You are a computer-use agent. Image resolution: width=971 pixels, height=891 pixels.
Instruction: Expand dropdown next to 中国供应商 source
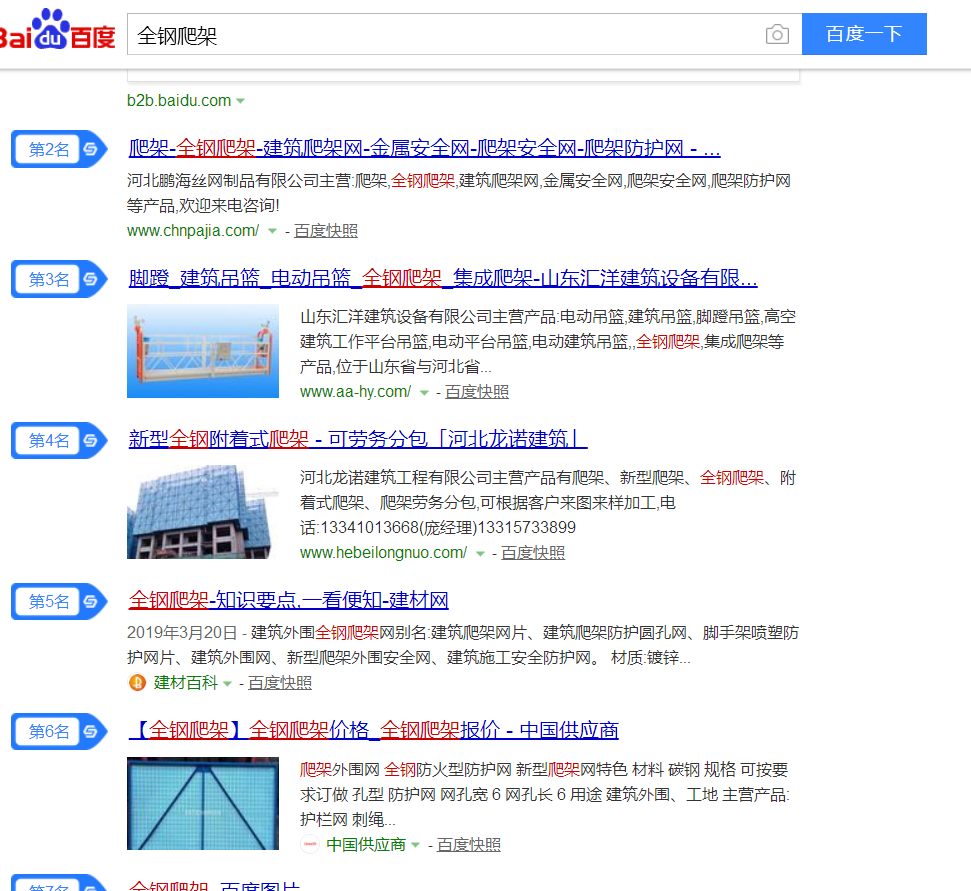(416, 845)
